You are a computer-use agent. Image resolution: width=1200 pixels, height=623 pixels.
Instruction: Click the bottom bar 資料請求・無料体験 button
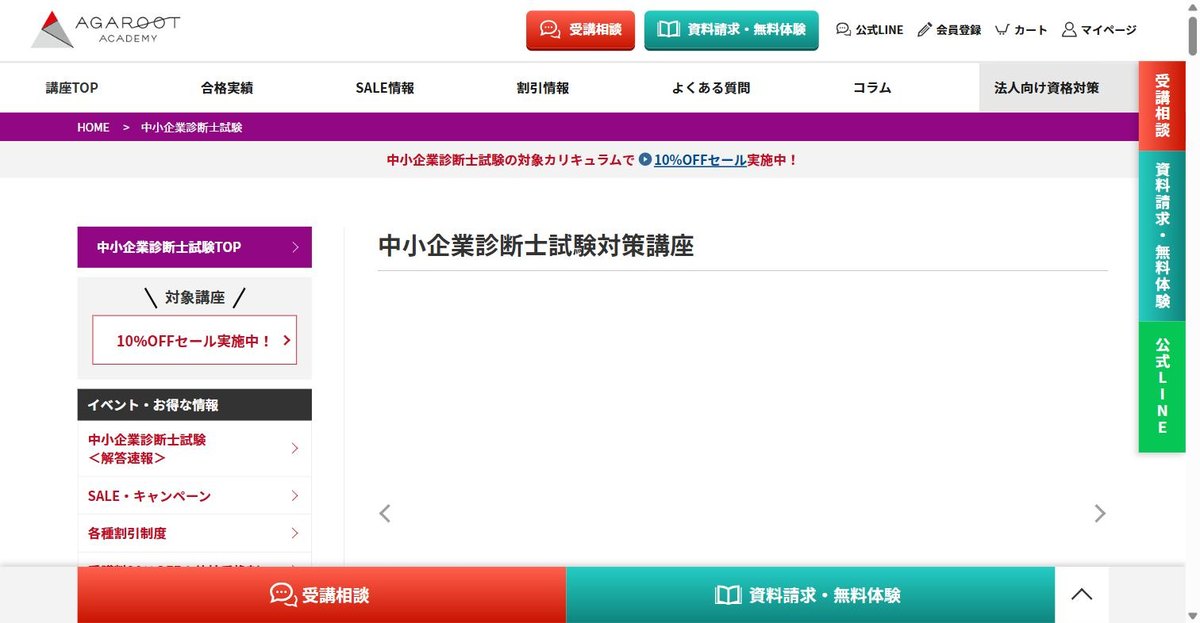tap(810, 595)
